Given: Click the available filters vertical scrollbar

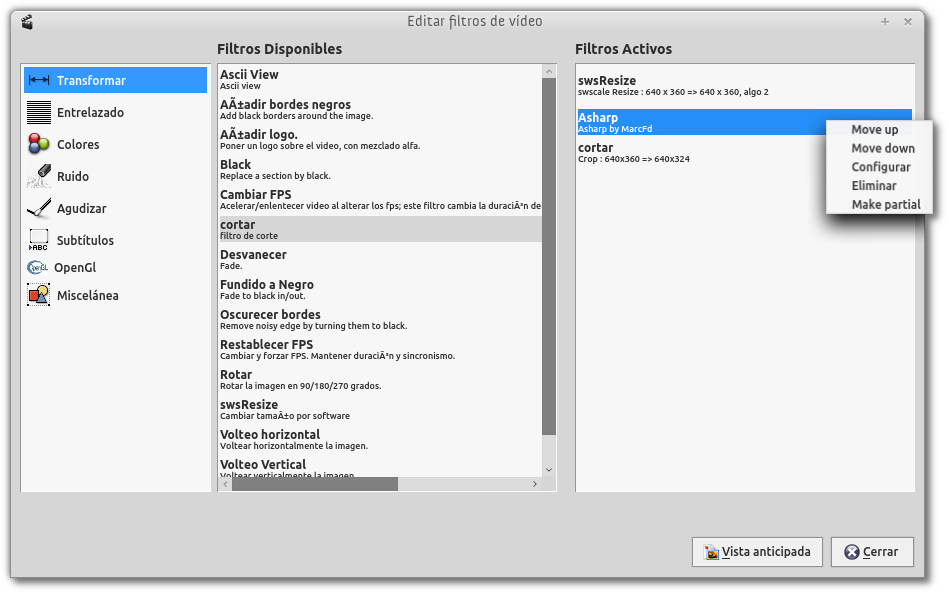Looking at the screenshot, I should pyautogui.click(x=548, y=250).
